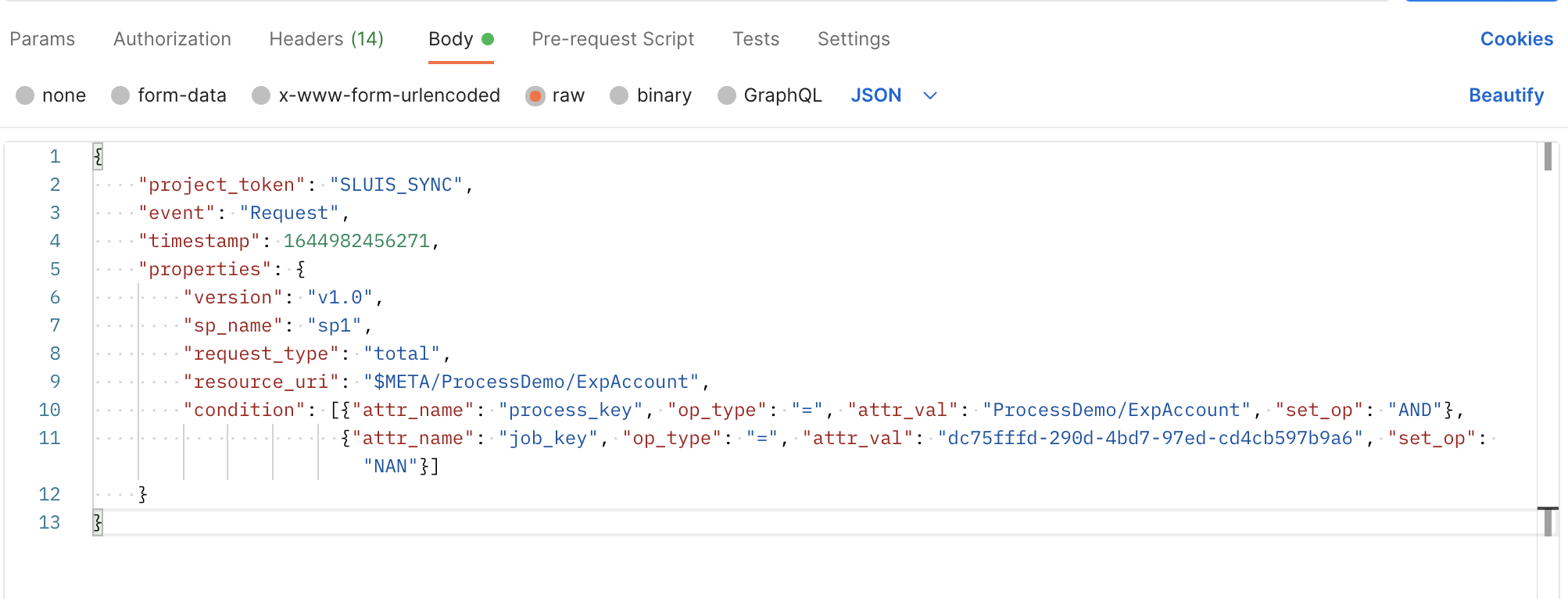
Task: Click the "NAN" value
Action: point(391,466)
